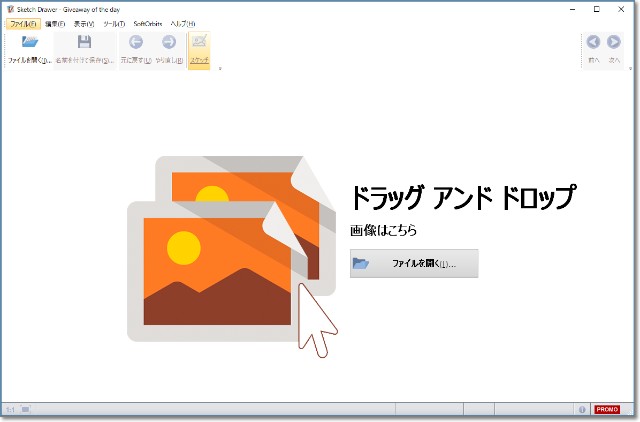Open the ツール(T) menu
640x422 pixels.
[114, 23]
